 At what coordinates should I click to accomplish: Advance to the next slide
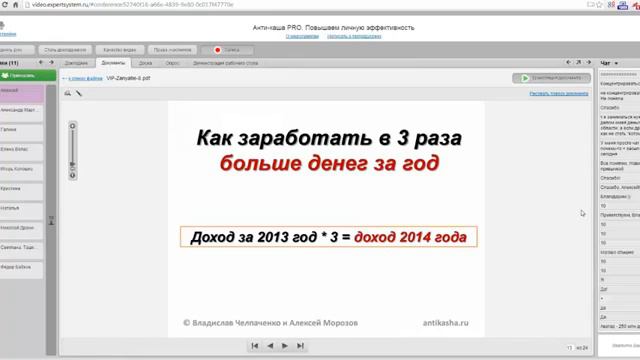(285, 346)
